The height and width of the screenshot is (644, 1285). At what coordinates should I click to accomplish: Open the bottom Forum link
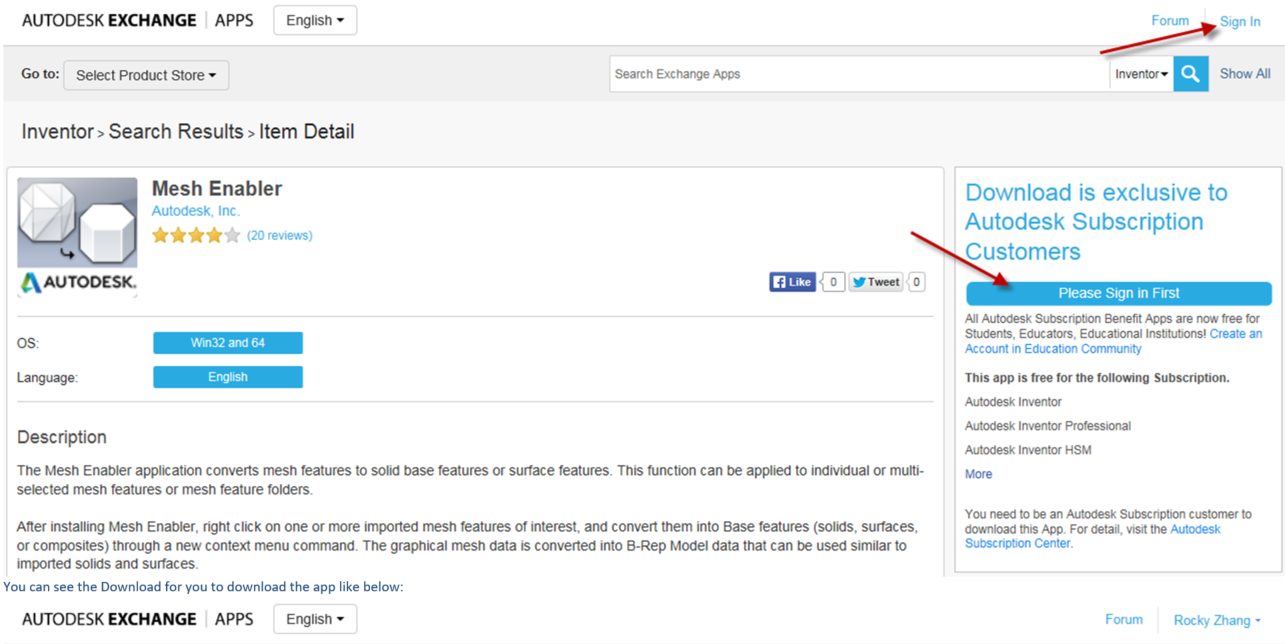point(1124,619)
